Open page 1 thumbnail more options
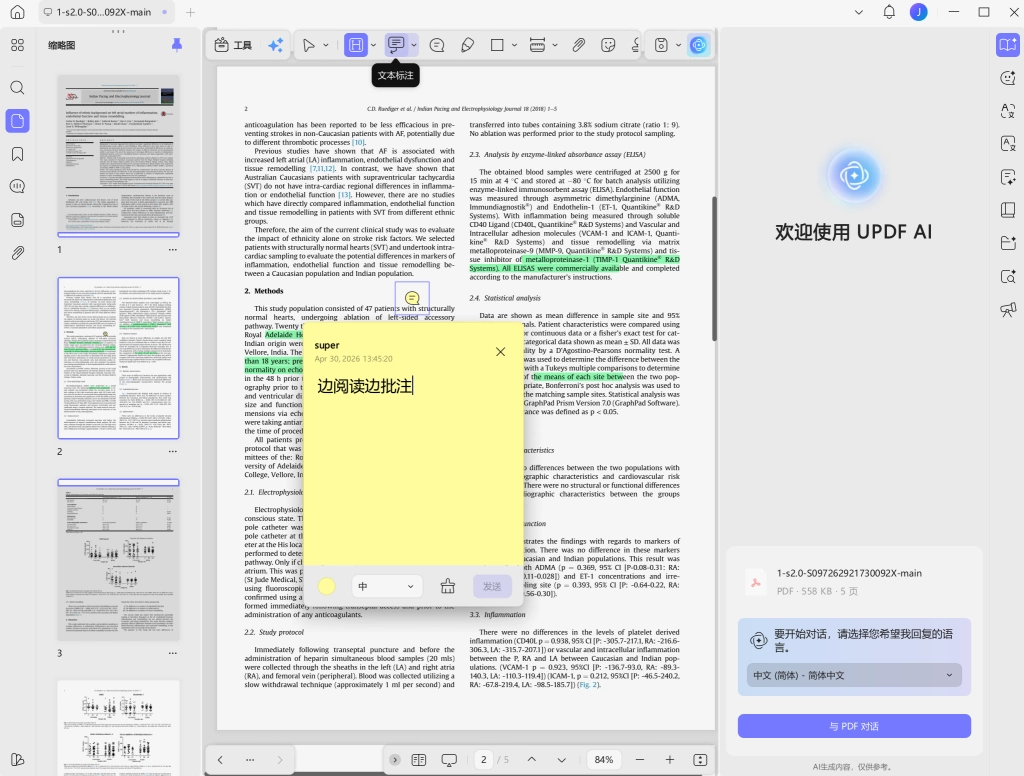Image resolution: width=1024 pixels, height=776 pixels. pos(172,250)
